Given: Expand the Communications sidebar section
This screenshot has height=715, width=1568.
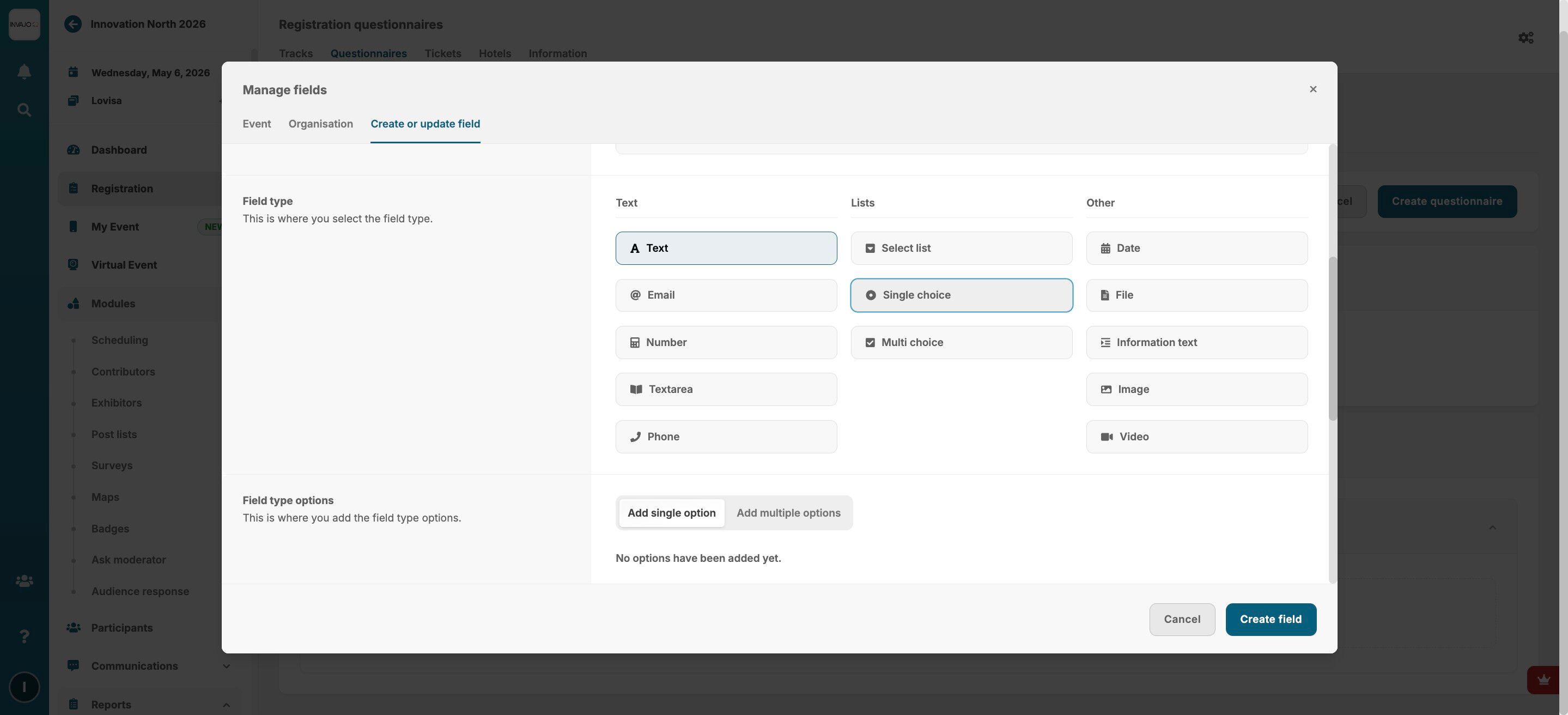Looking at the screenshot, I should (226, 666).
